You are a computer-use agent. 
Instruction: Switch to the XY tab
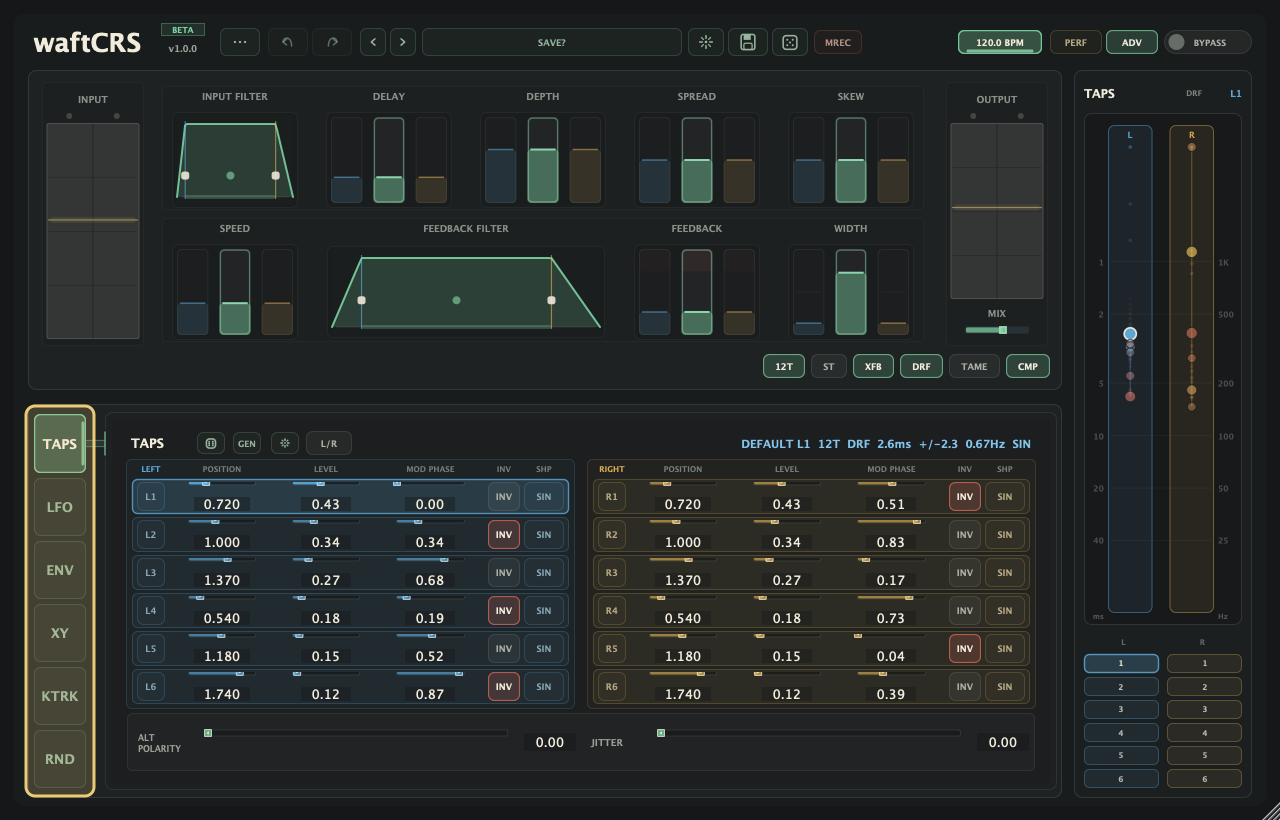[x=60, y=633]
